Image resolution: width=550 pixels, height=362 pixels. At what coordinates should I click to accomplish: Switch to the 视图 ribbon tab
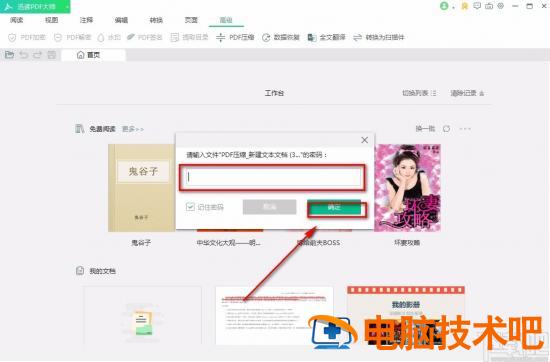tap(52, 20)
